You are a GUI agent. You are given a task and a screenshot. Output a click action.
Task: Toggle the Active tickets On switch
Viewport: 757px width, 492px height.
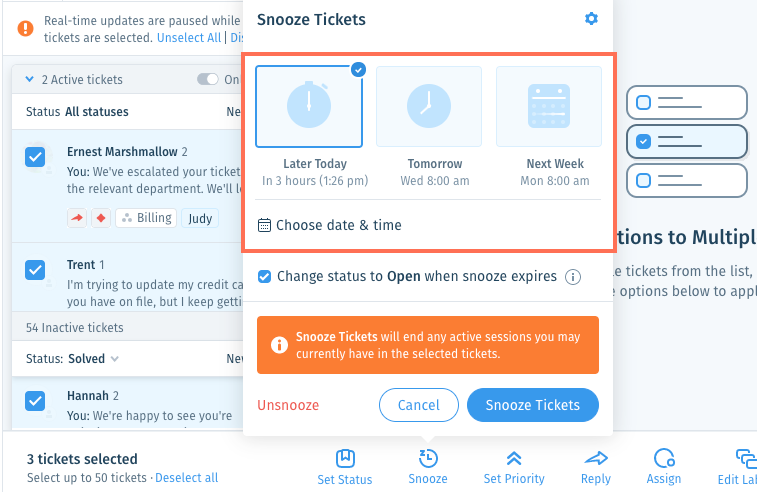pos(208,79)
